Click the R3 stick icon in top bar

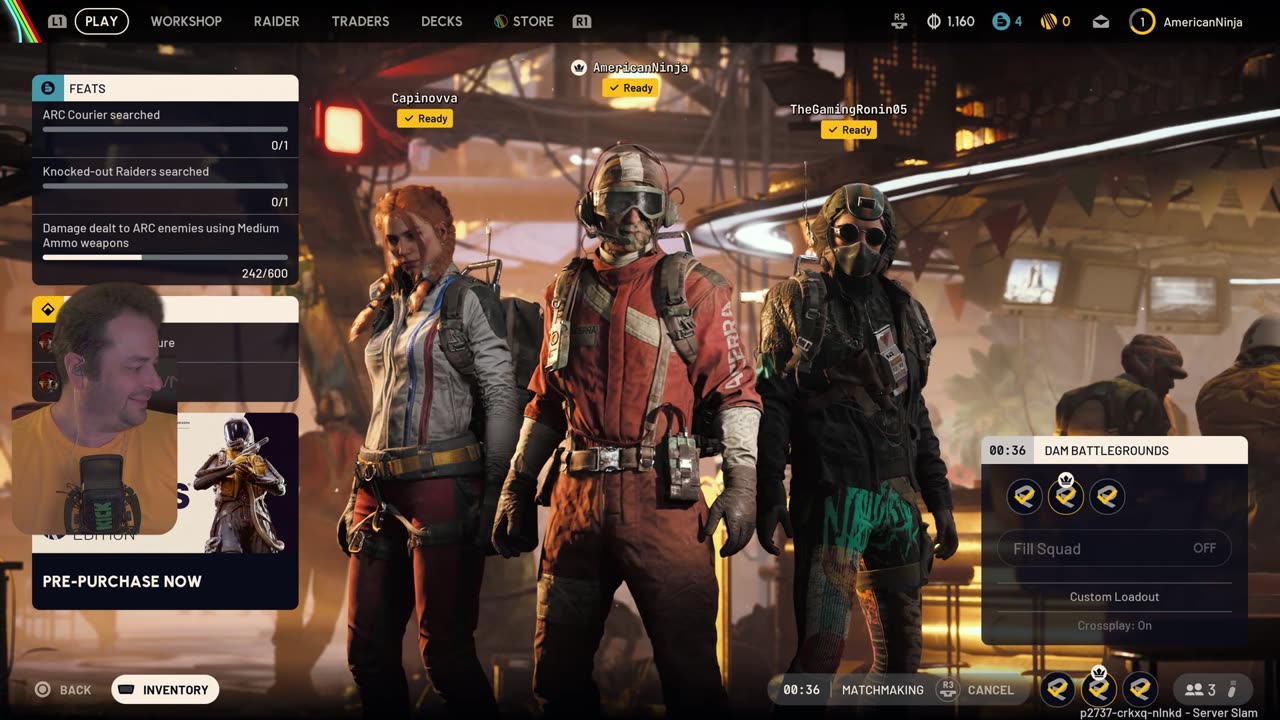[x=899, y=21]
